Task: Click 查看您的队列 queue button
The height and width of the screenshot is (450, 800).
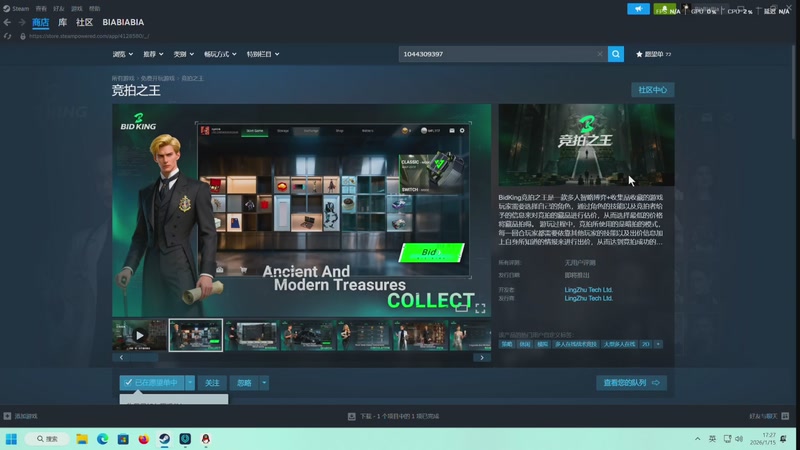Action: [x=631, y=383]
